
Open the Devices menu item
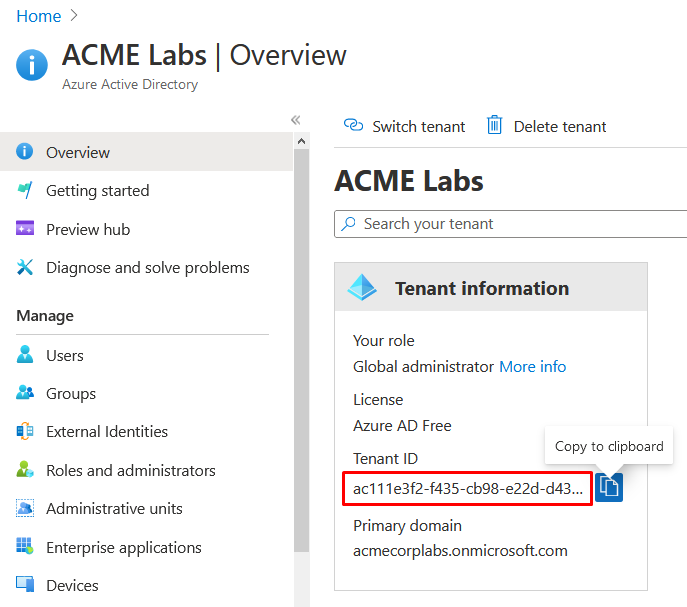coord(74,585)
